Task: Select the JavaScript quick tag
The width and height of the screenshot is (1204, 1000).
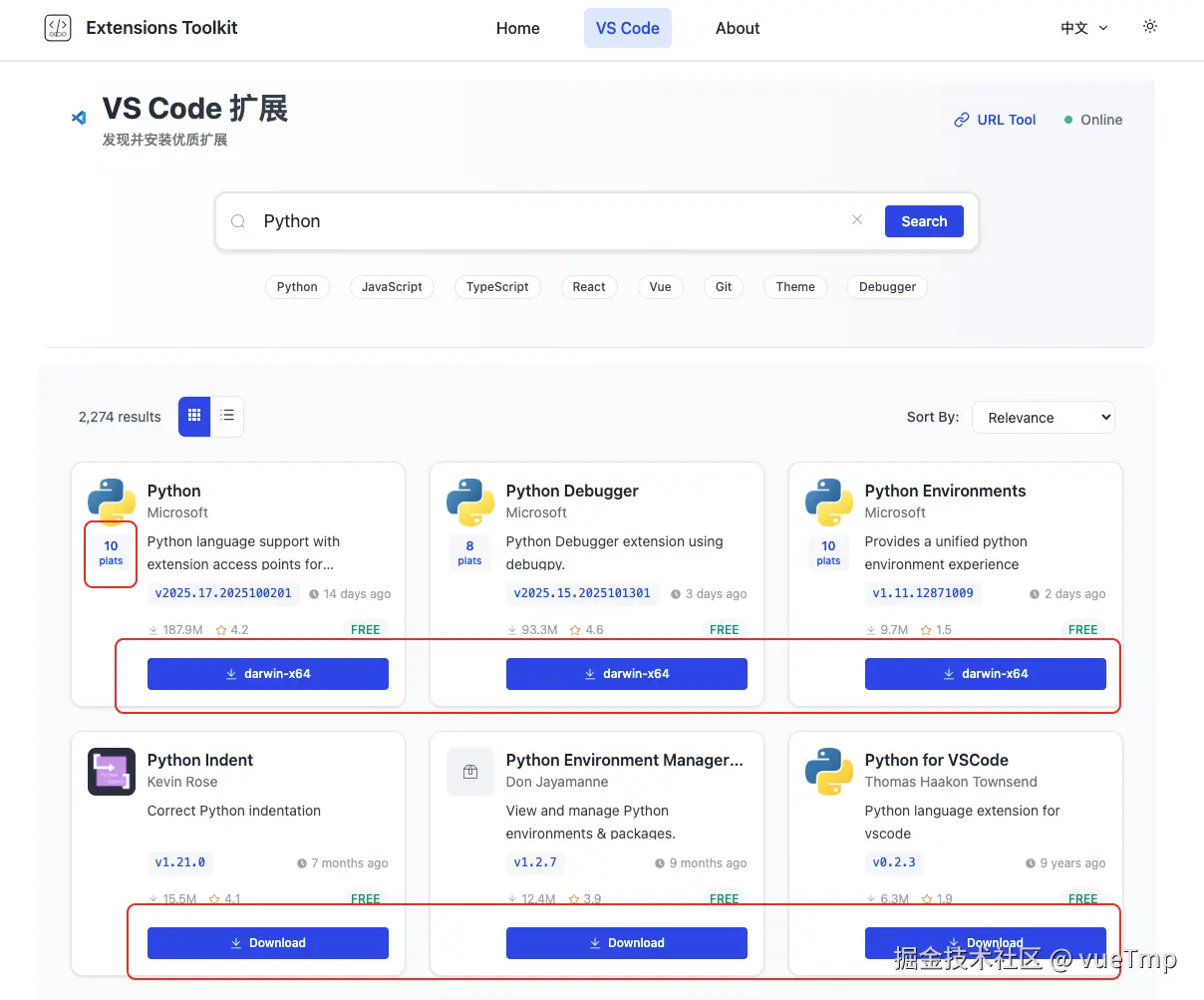Action: [392, 287]
